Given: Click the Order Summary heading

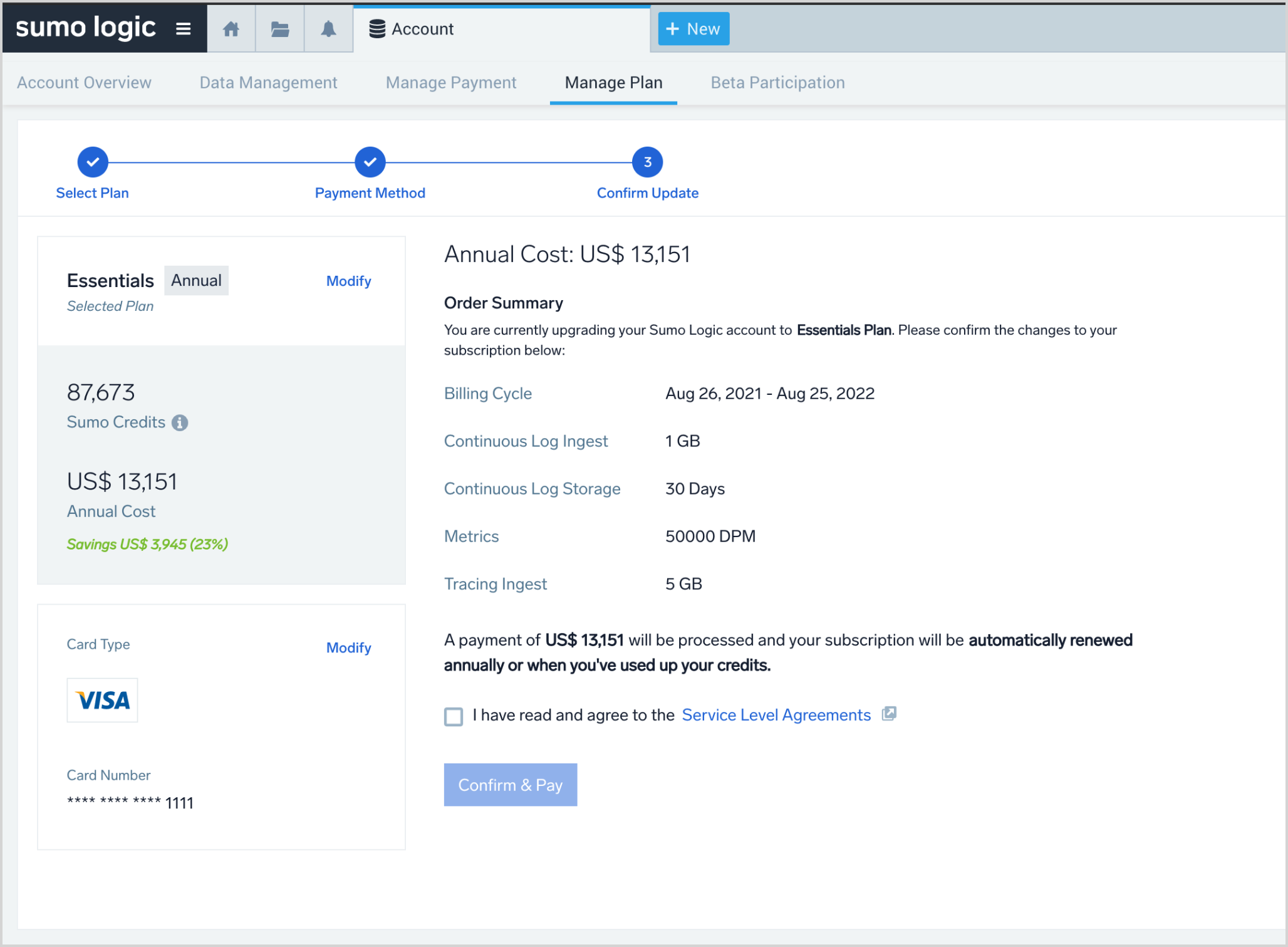Looking at the screenshot, I should pos(504,303).
